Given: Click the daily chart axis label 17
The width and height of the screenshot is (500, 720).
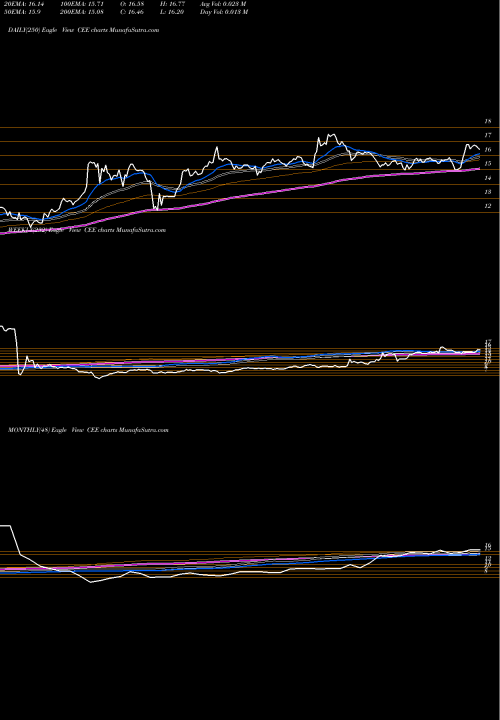Looking at the screenshot, I should click(488, 135).
